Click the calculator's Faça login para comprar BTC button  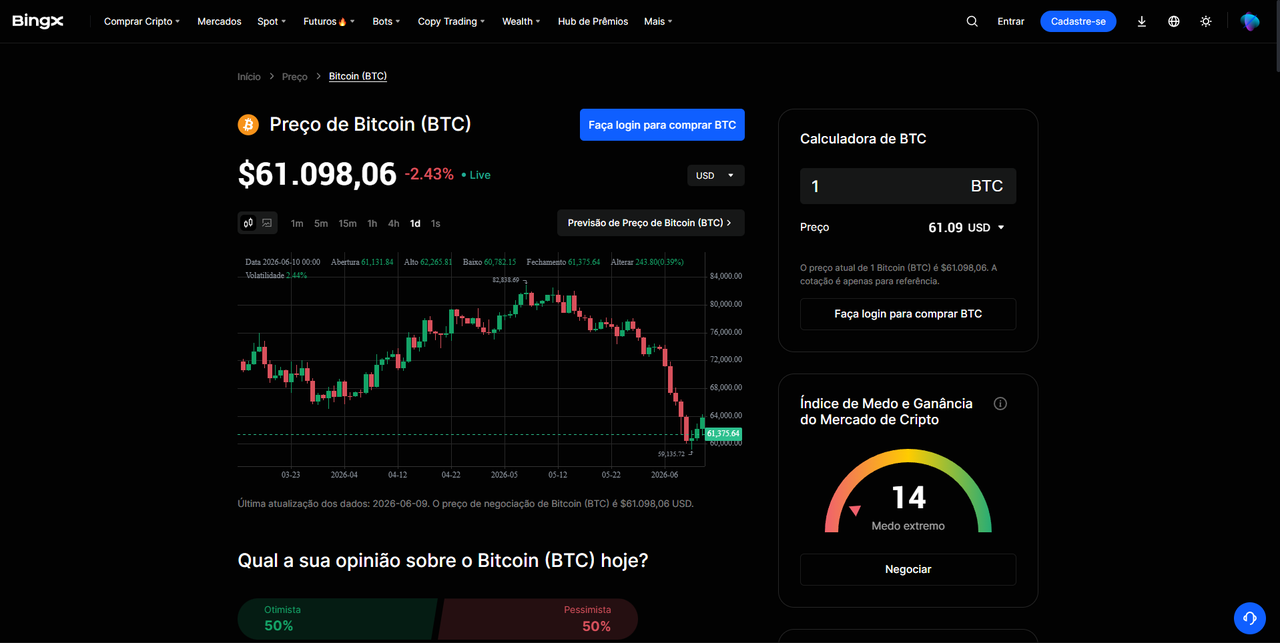[908, 314]
